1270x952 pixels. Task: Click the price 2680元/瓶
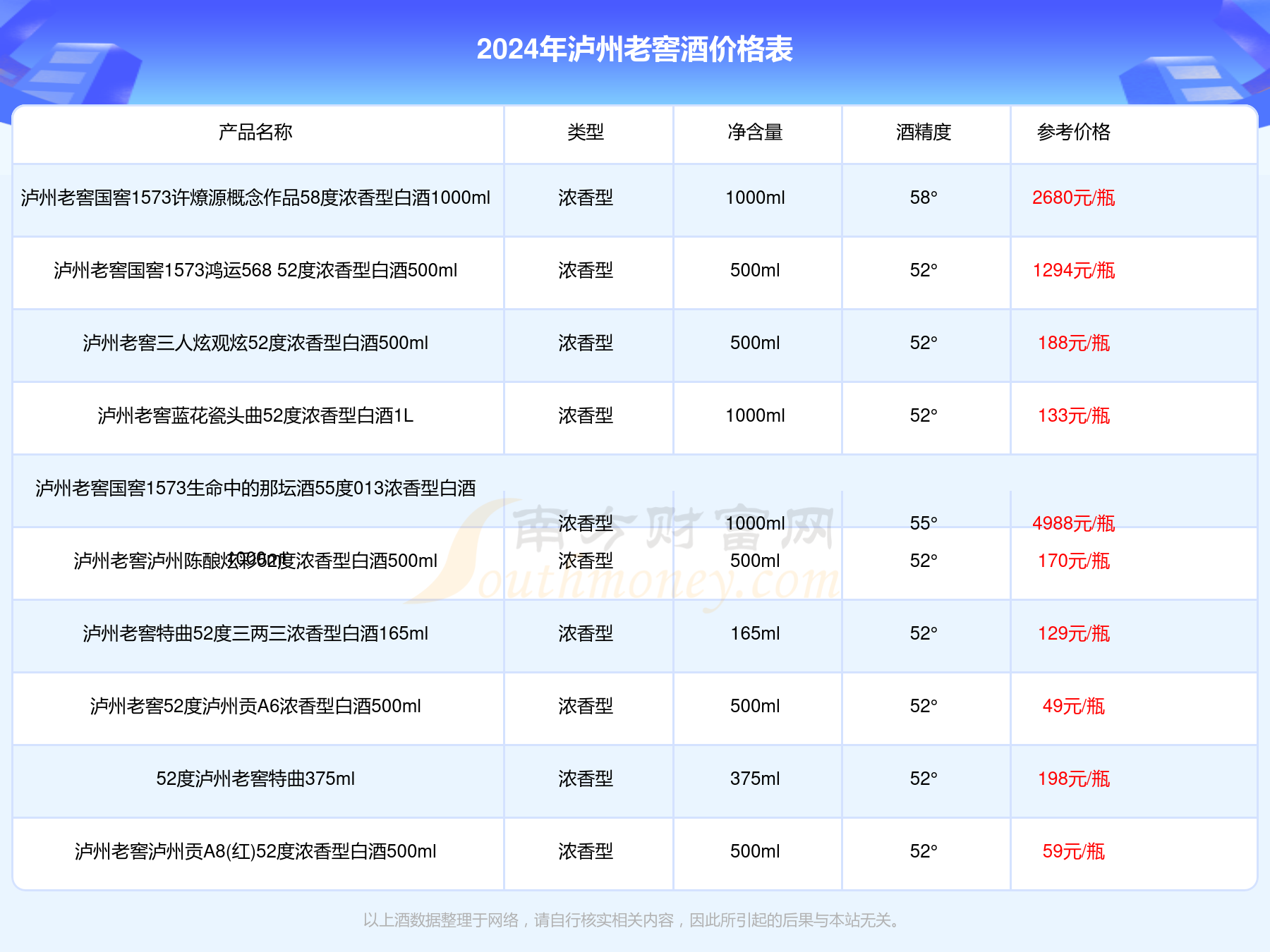click(x=1074, y=197)
